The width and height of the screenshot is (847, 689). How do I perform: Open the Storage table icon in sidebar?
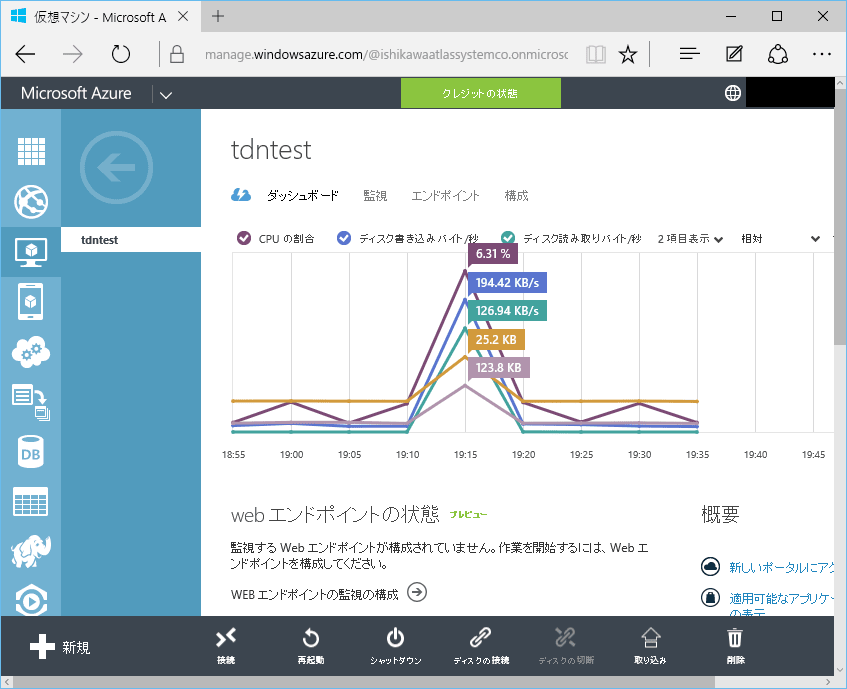[x=31, y=501]
